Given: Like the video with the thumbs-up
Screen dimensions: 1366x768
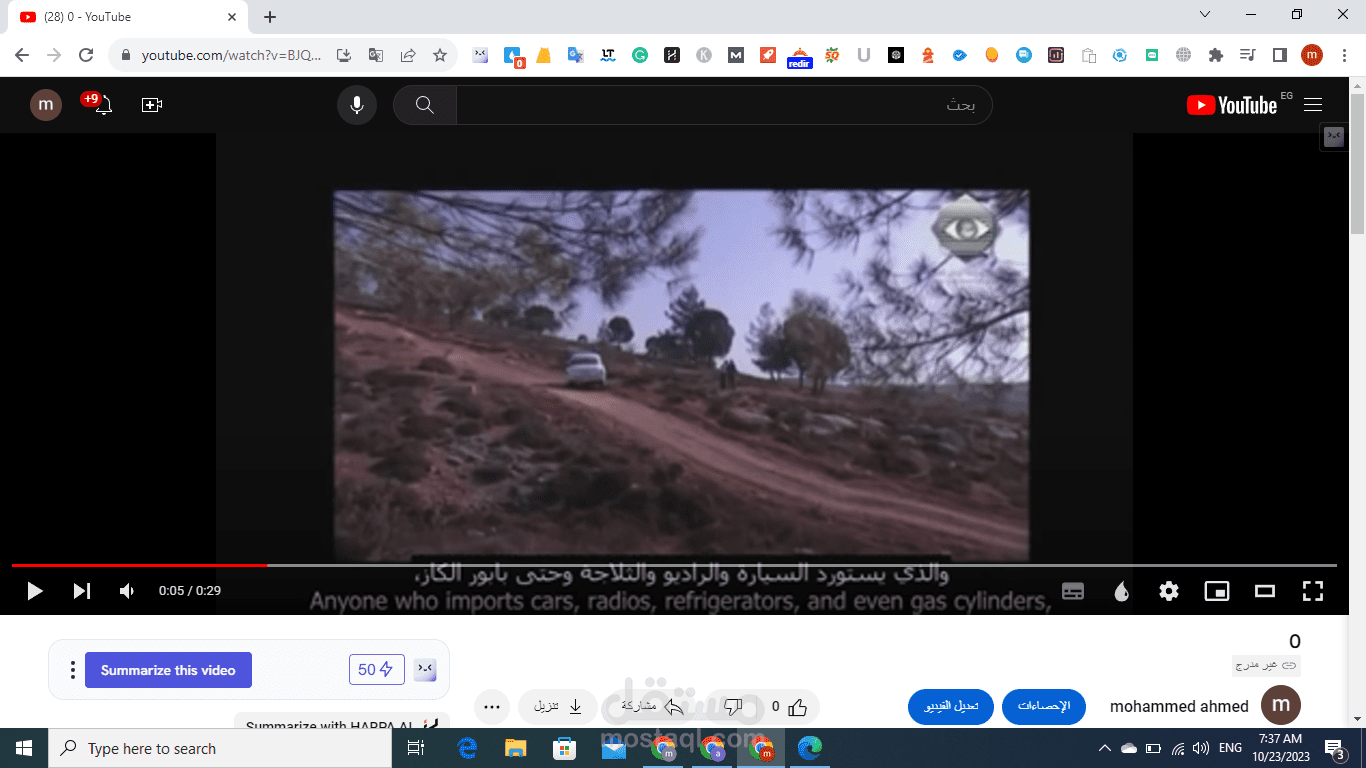Looking at the screenshot, I should [797, 706].
